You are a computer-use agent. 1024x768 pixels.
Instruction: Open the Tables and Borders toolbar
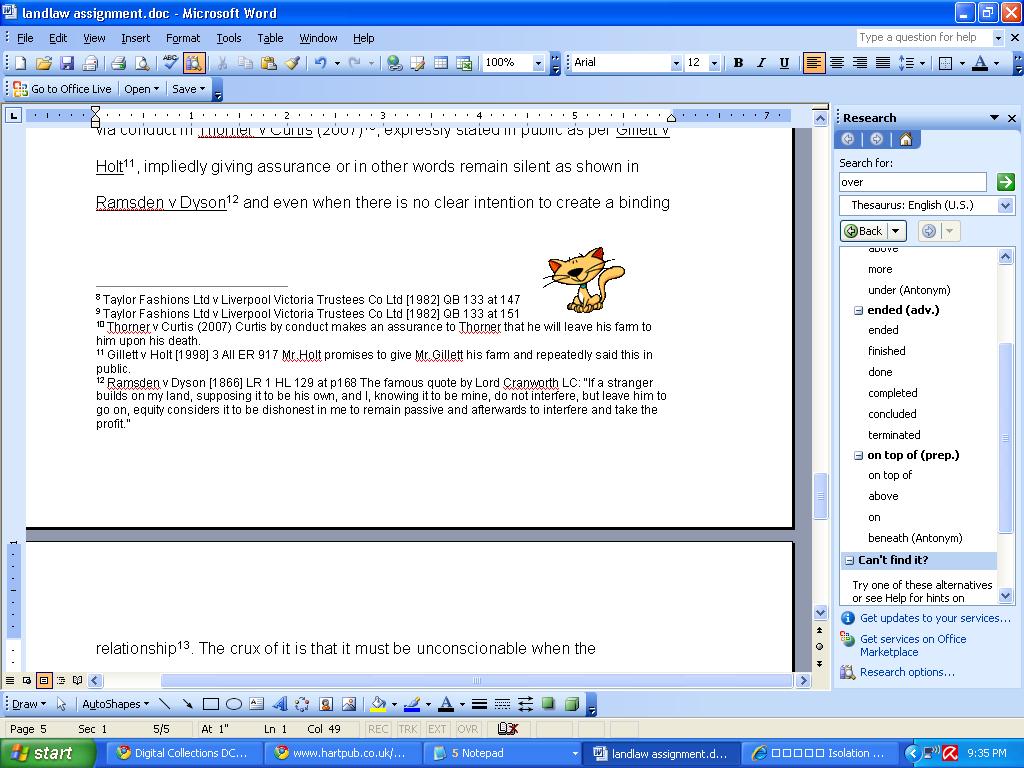417,63
